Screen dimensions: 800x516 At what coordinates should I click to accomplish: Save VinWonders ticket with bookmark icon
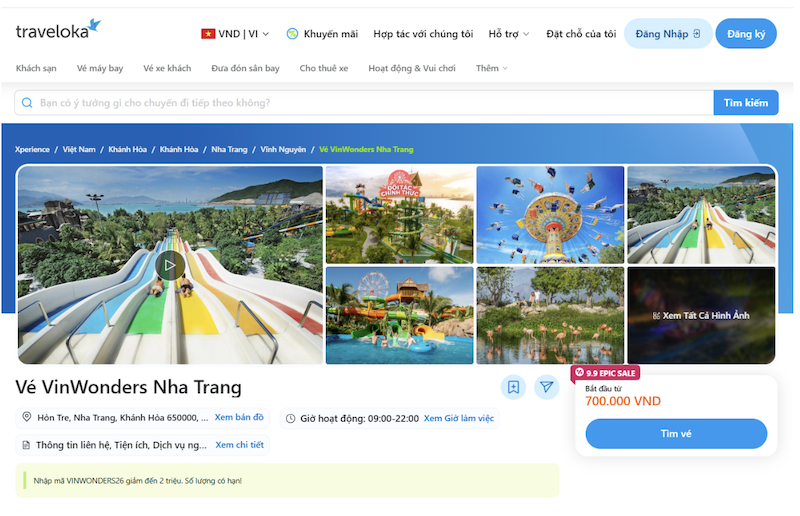point(513,387)
